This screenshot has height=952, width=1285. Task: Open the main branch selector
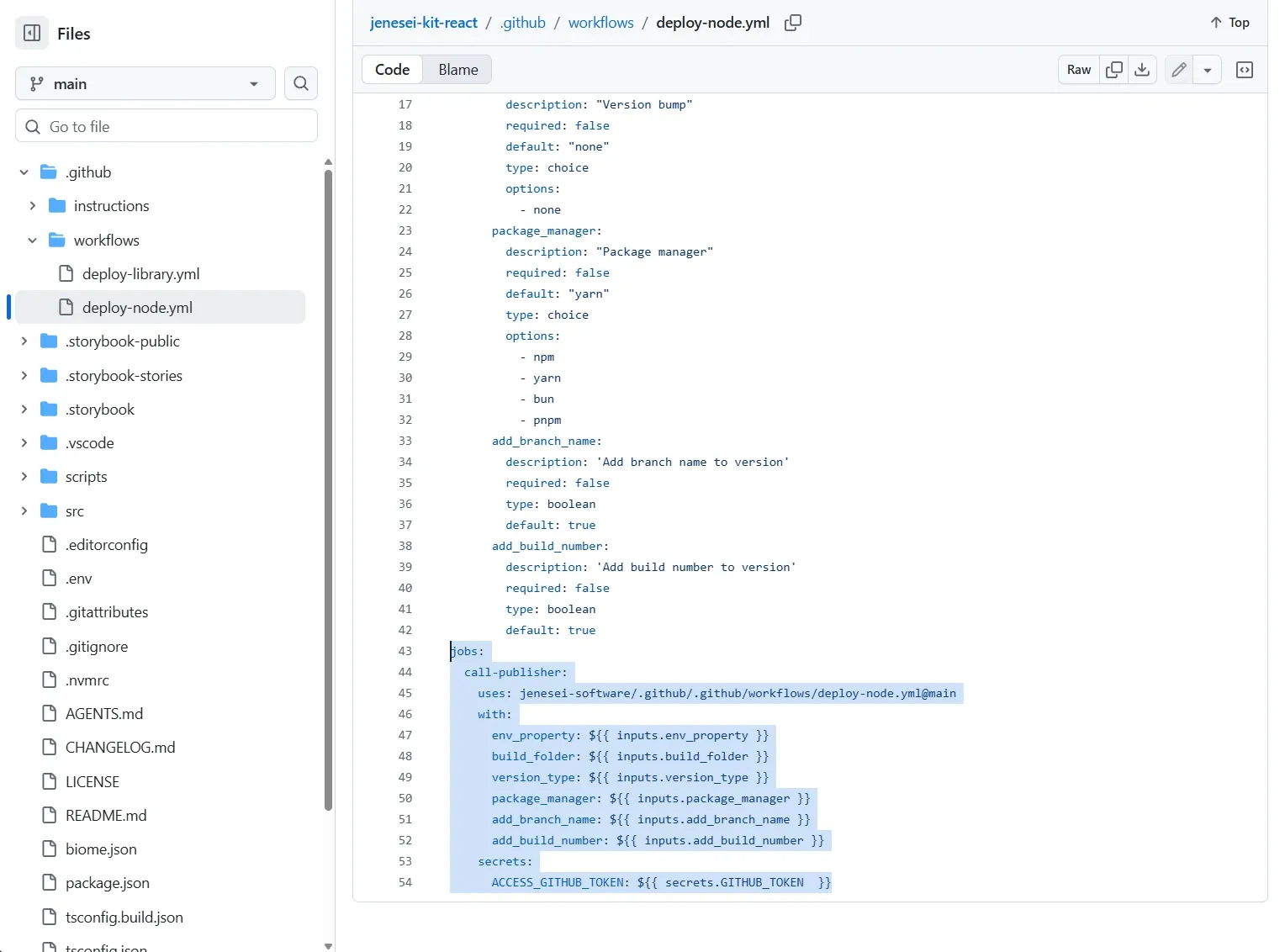pyautogui.click(x=145, y=83)
